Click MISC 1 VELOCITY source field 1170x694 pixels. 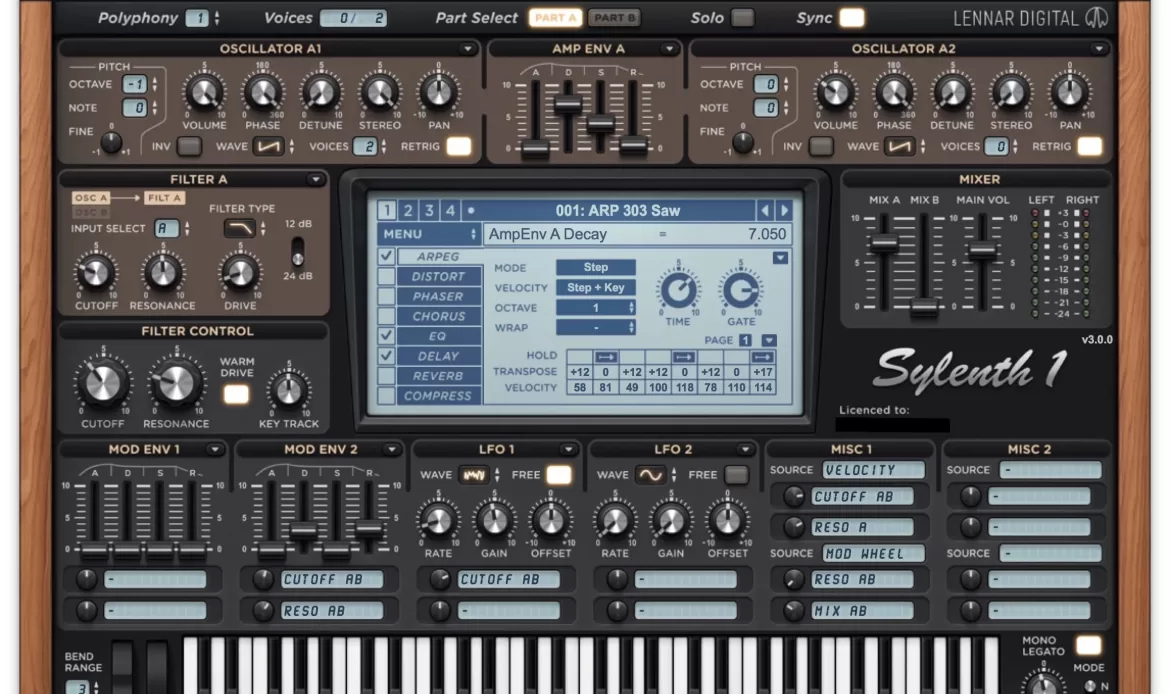point(873,470)
